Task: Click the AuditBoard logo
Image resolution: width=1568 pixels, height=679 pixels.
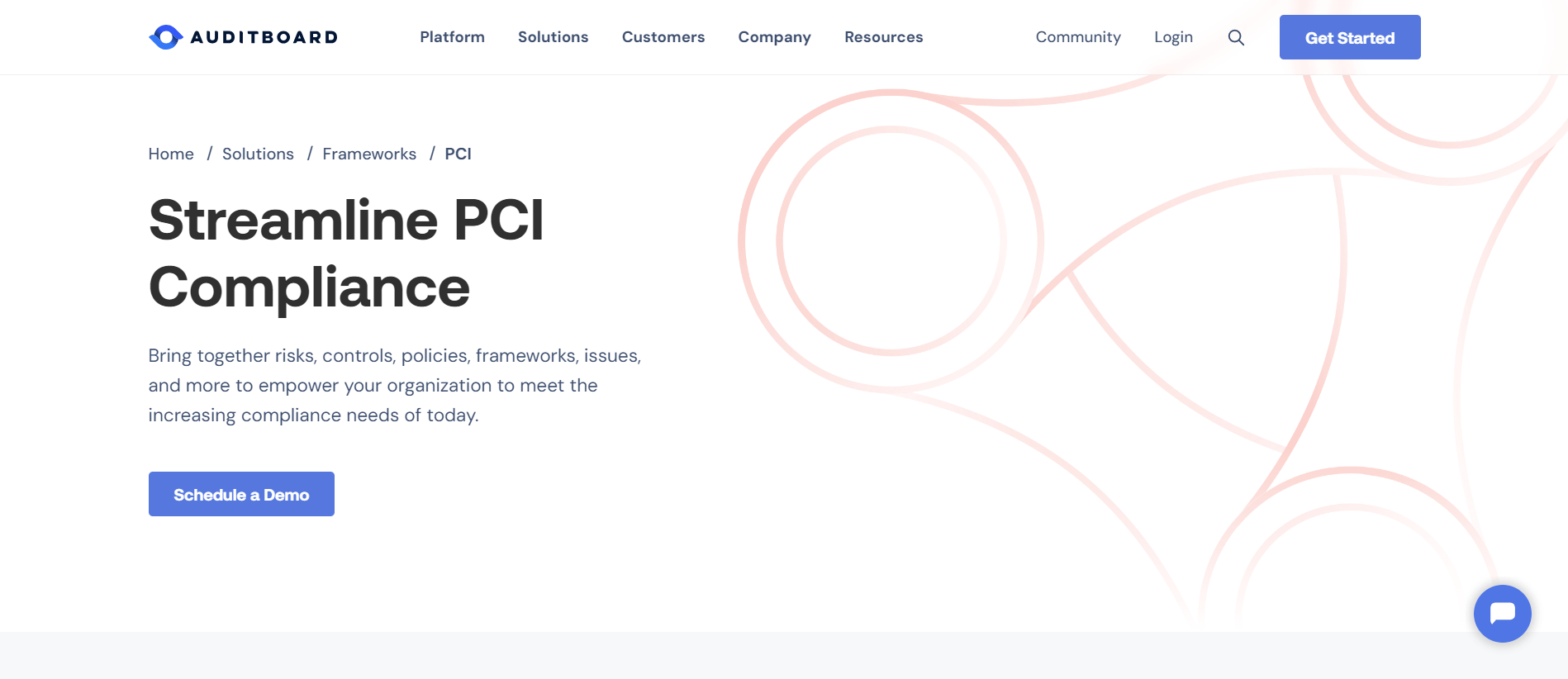Action: pyautogui.click(x=243, y=37)
